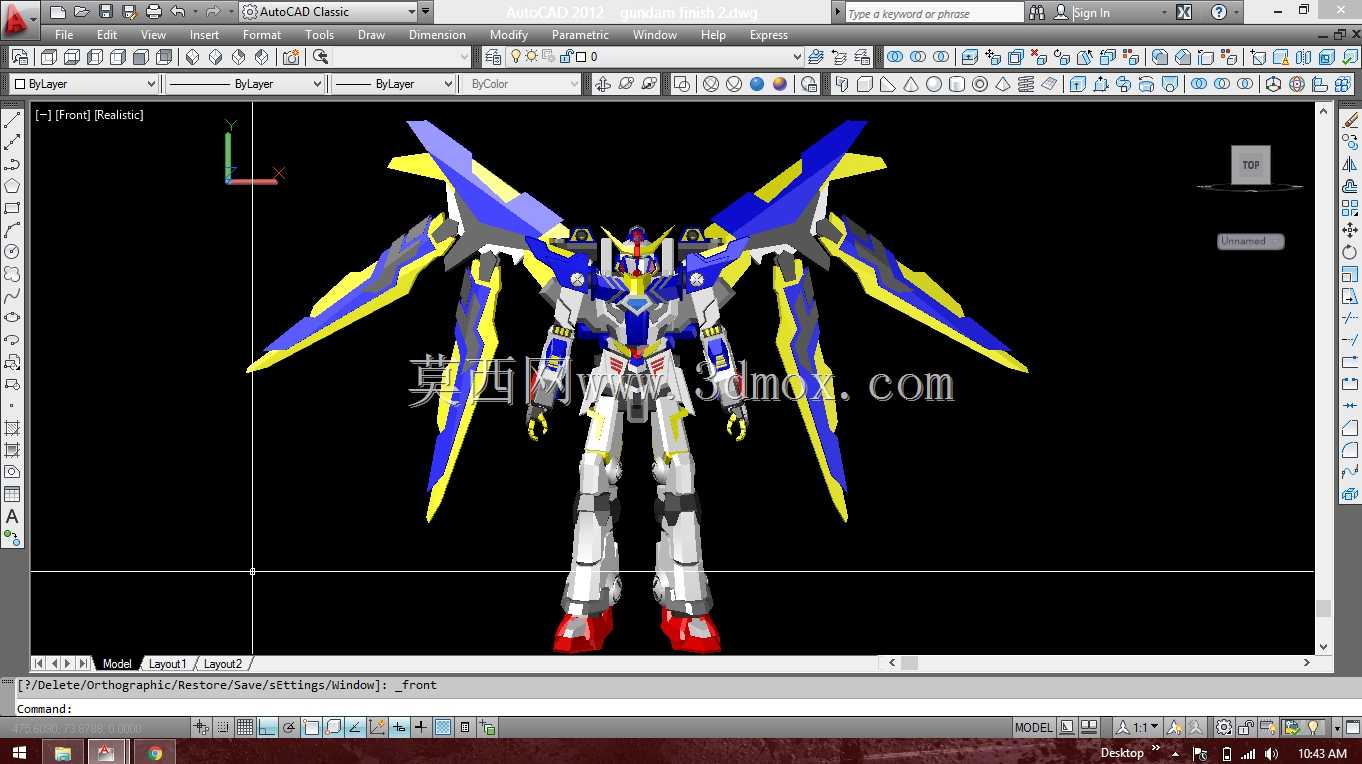Viewport: 1362px width, 764px height.
Task: Toggle Ortho Mode in status bar
Action: pos(267,728)
